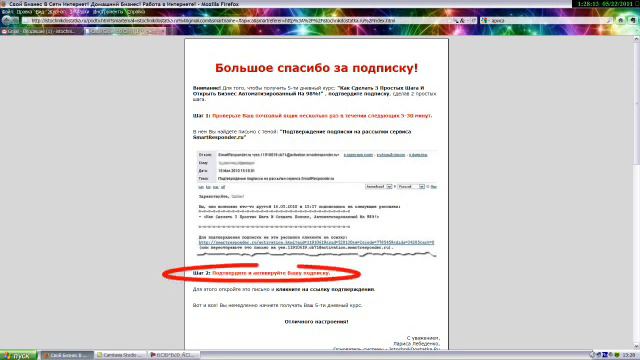This screenshot has height=360, width=640.
Task: Switch to the Gmail Входящие tab
Action: click(41, 31)
